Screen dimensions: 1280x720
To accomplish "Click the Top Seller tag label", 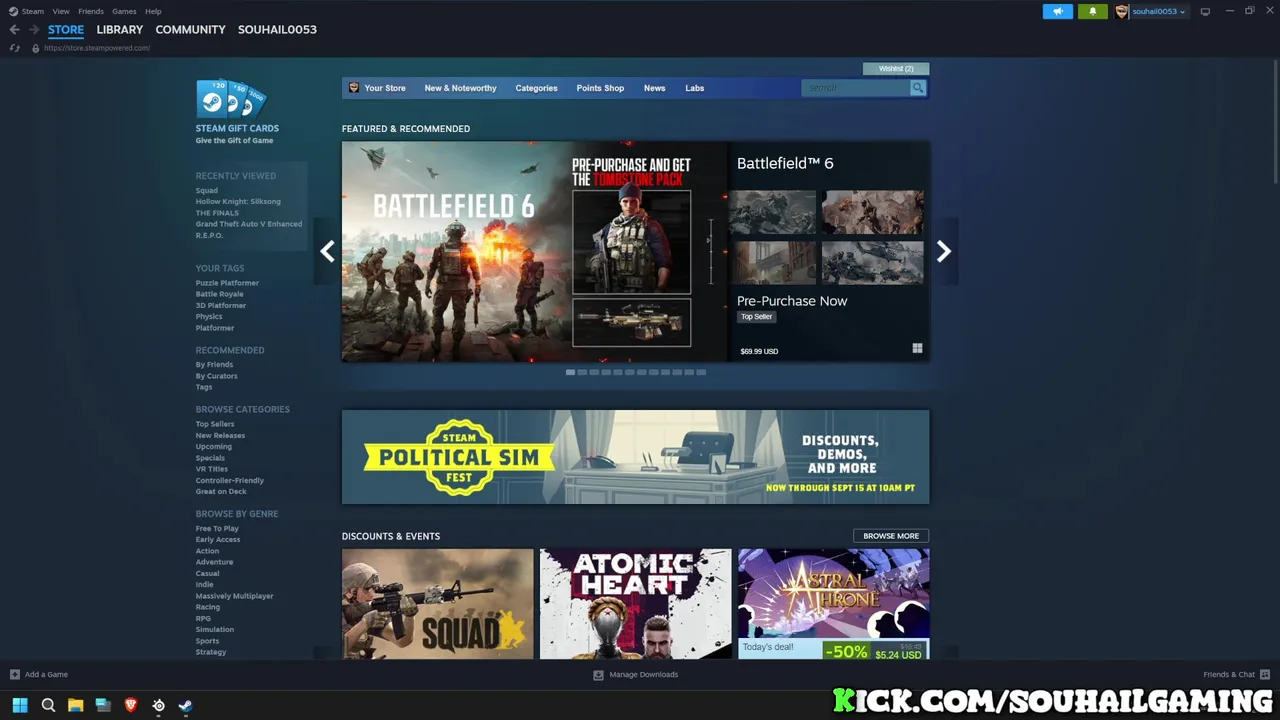I will pos(756,317).
